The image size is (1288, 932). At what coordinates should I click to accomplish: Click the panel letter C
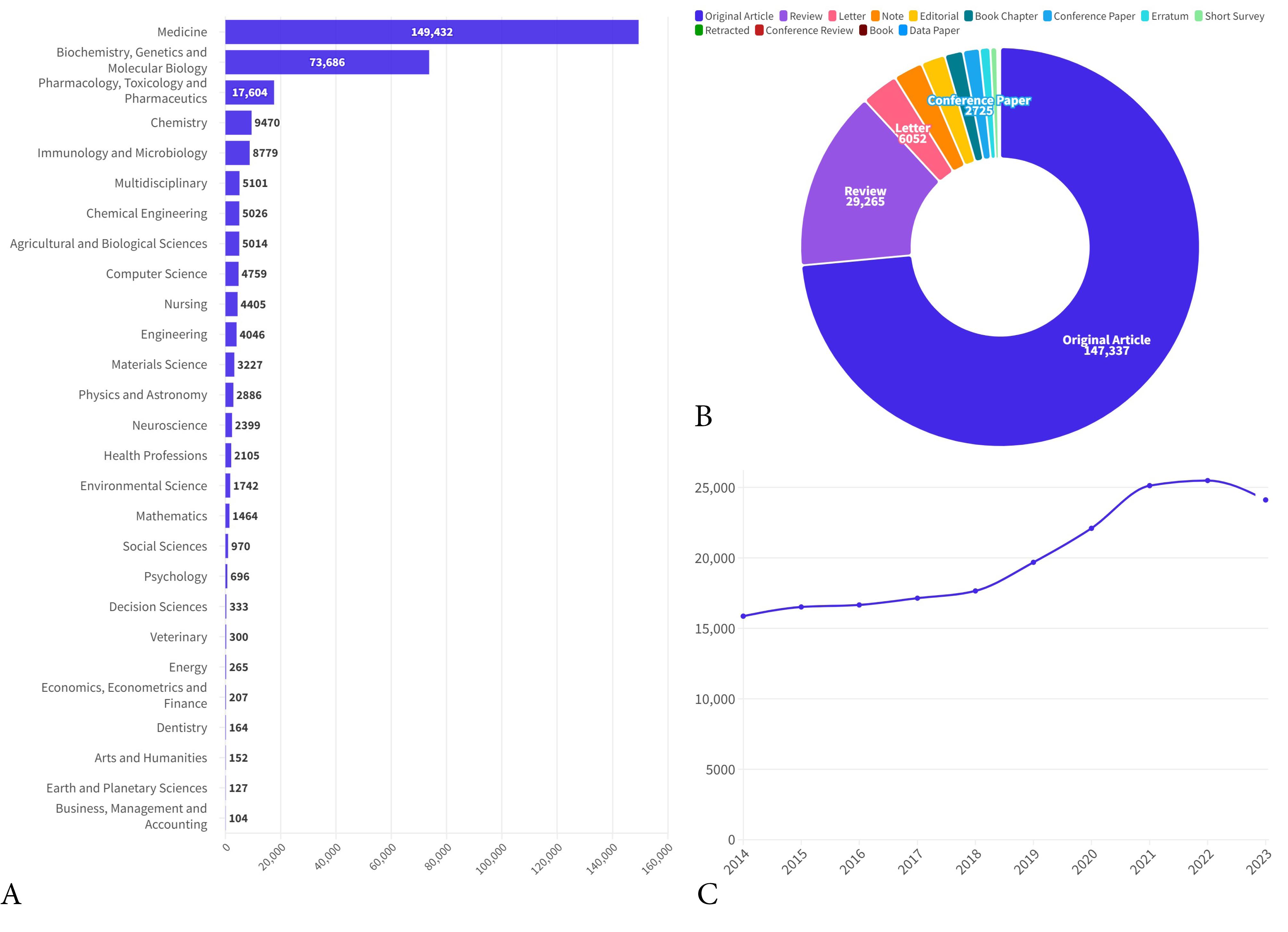click(708, 894)
